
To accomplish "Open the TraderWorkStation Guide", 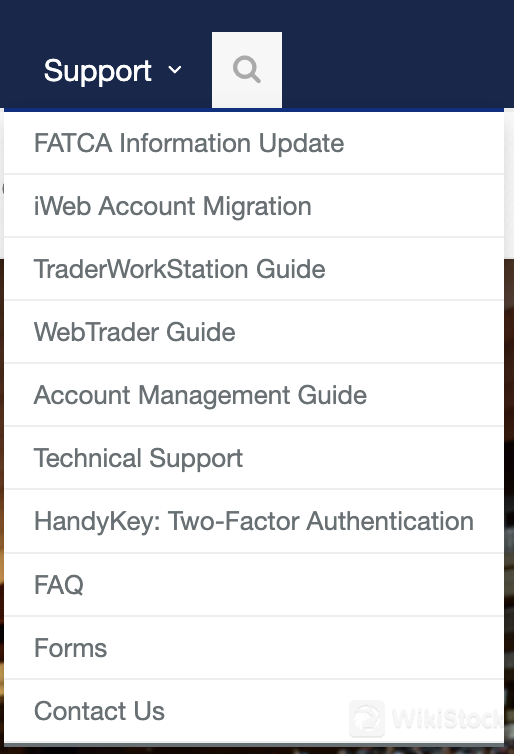I will 254,269.
